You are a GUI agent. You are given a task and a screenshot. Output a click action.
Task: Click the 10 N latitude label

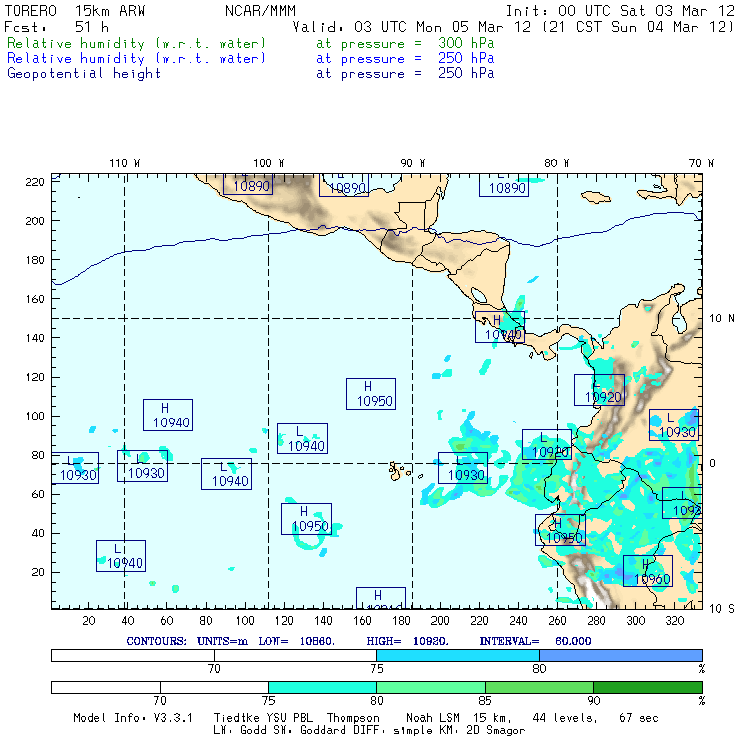click(720, 318)
